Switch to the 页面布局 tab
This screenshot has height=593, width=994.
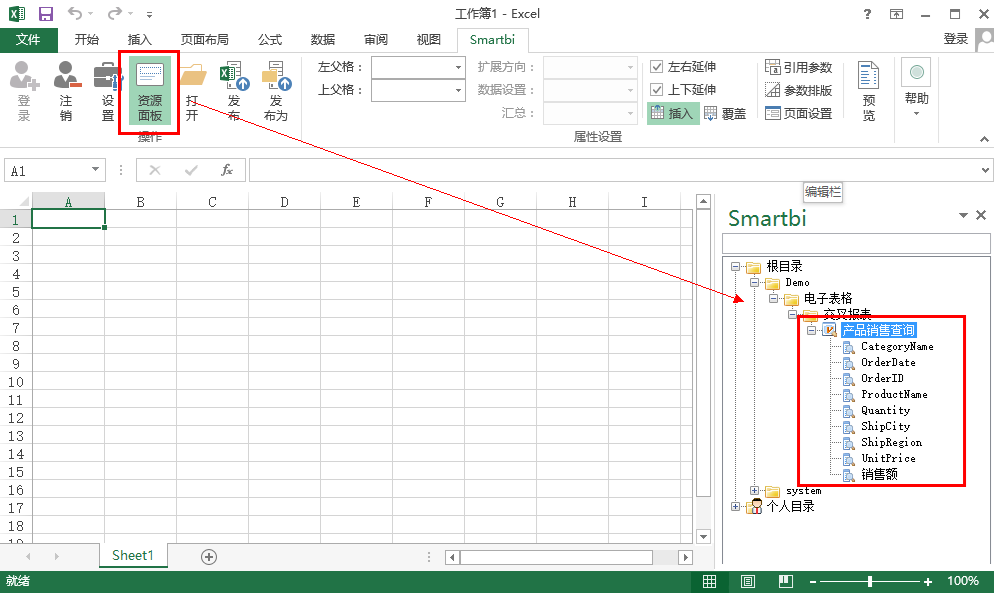point(204,39)
